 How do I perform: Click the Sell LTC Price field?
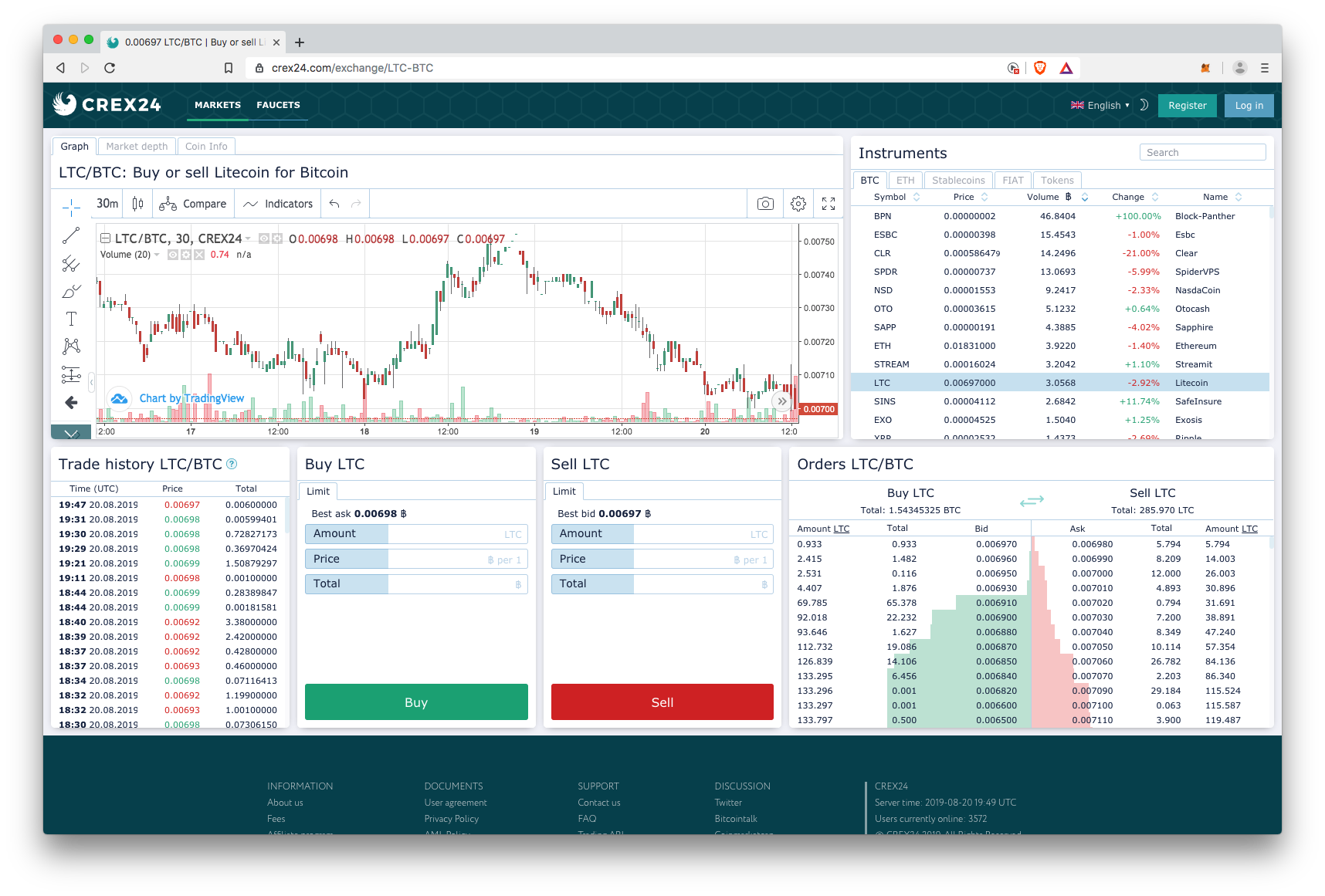click(x=662, y=560)
